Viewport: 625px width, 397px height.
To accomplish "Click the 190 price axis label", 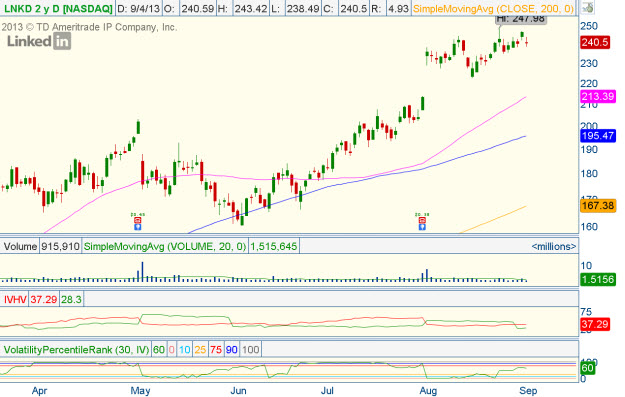I will [x=589, y=149].
